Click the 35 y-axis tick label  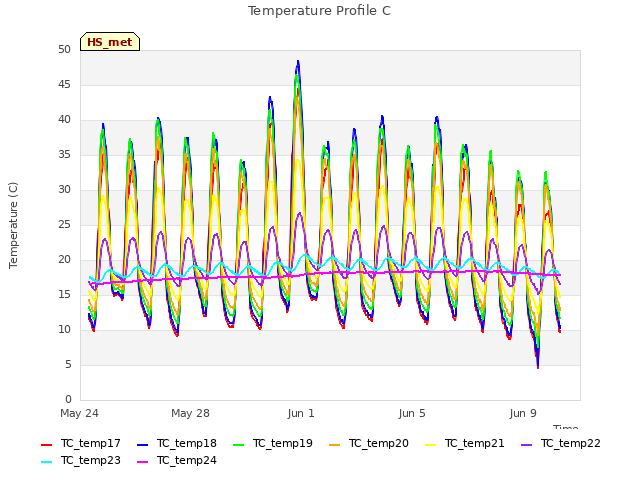64,154
